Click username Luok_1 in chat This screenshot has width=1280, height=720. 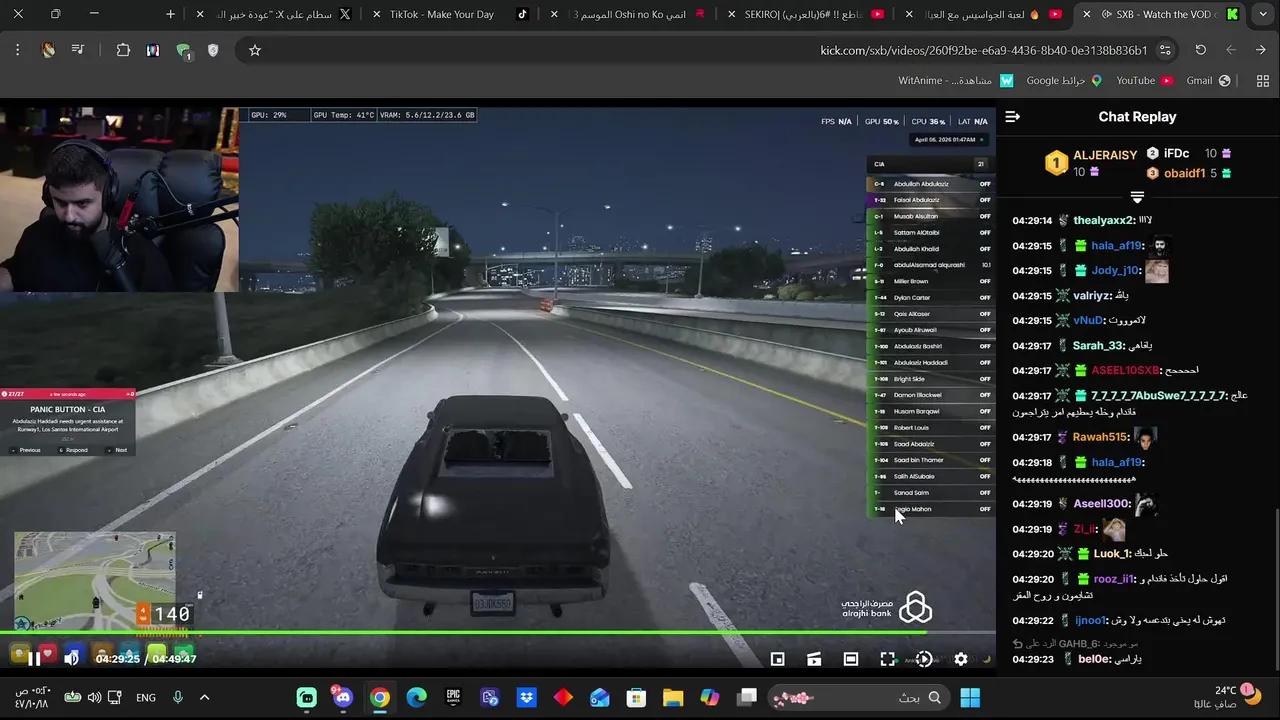(1111, 554)
